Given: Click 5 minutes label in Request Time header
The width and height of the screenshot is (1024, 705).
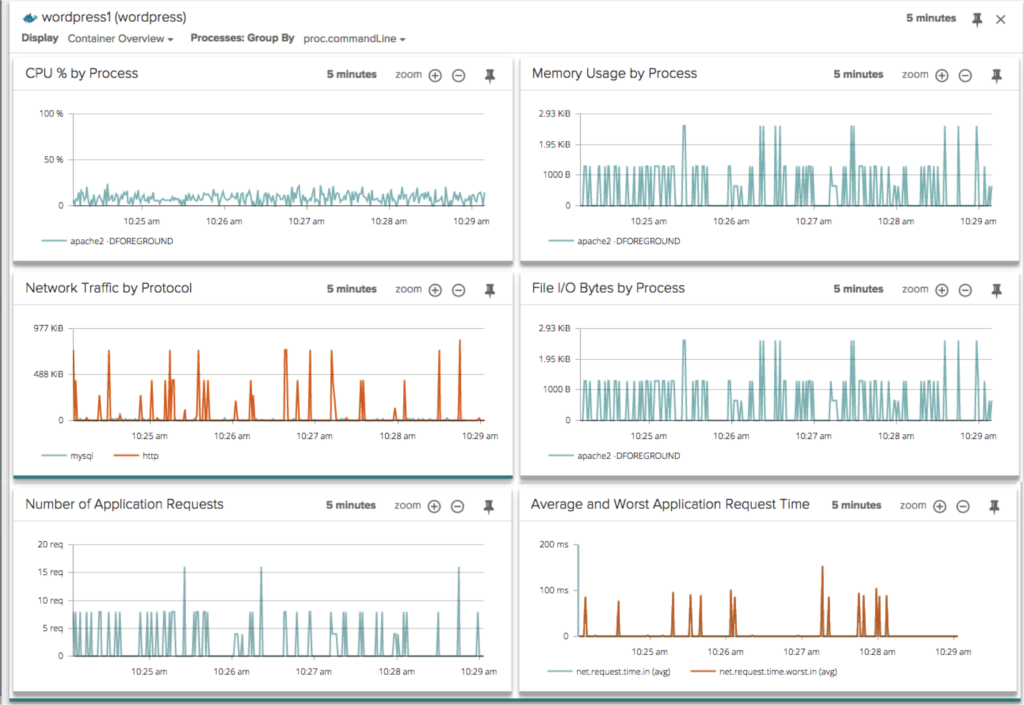Looking at the screenshot, I should coord(856,505).
